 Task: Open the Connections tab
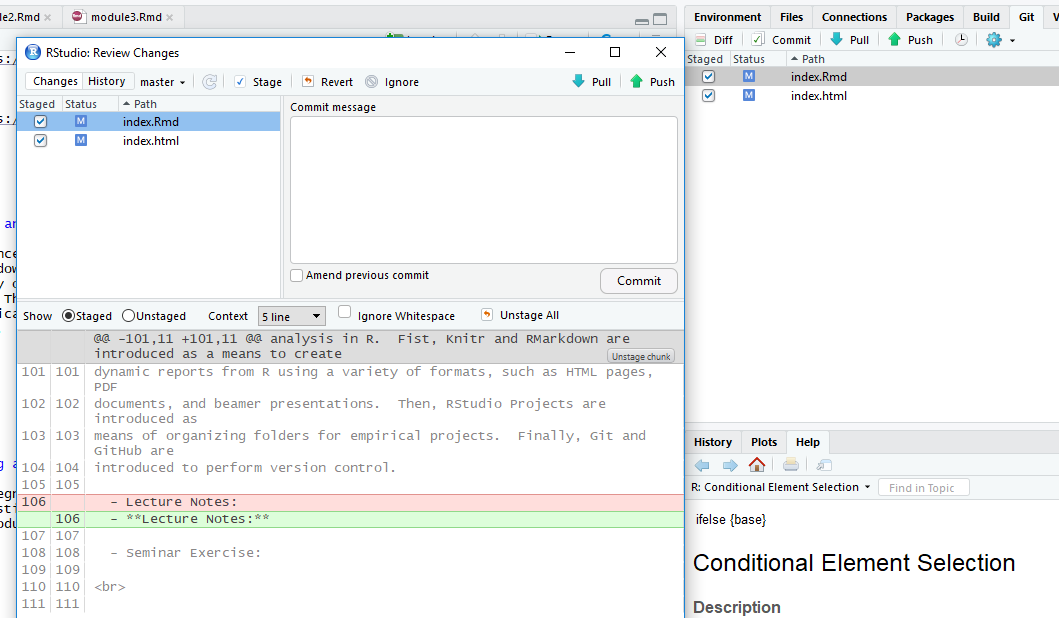pos(854,17)
